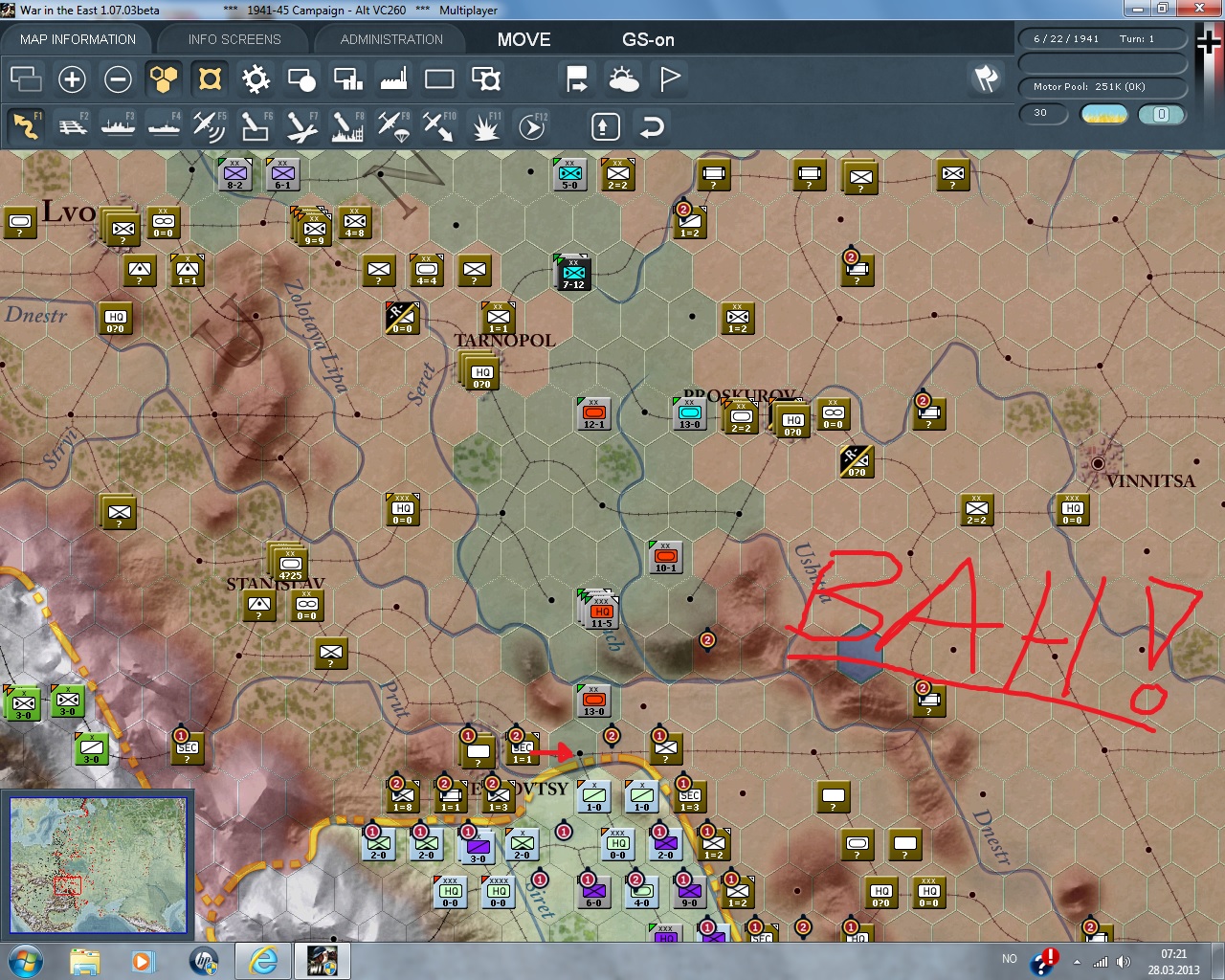Click the rectangle with fort symbol icon
Screen dimensions: 1225x980
(x=485, y=78)
